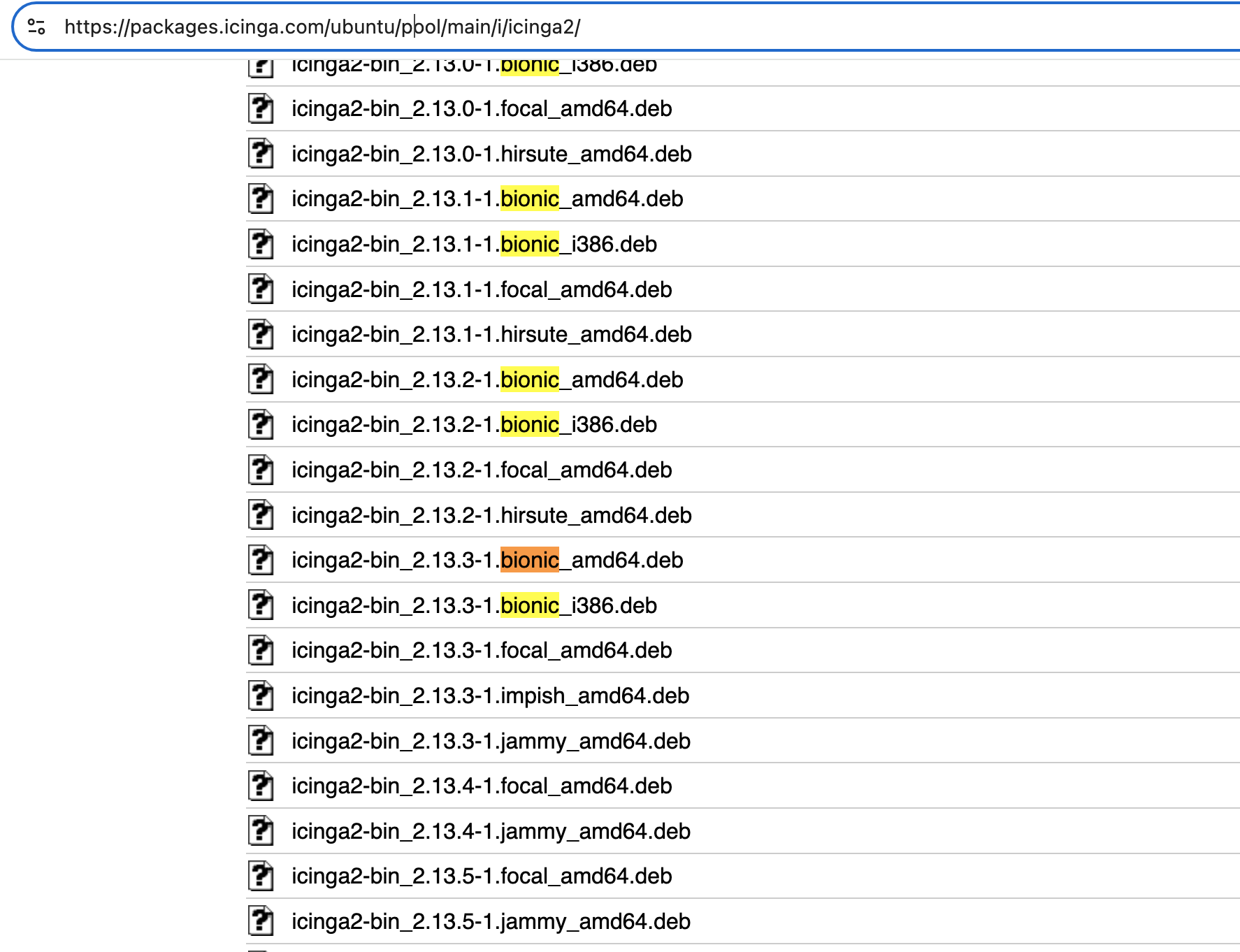Download icinga2-bin_2.13.3-1.bionic_i386.deb
The width and height of the screenshot is (1240, 952).
[x=474, y=606]
